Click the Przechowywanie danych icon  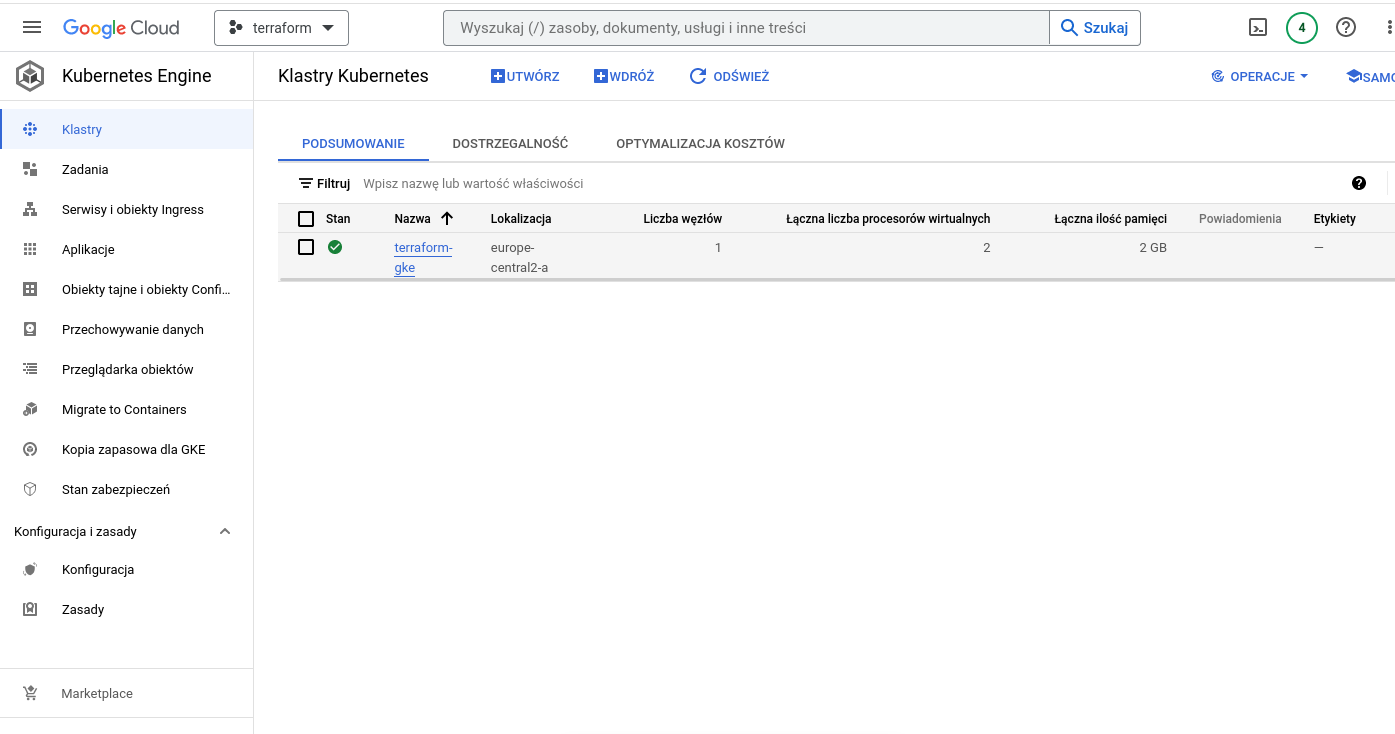(31, 329)
